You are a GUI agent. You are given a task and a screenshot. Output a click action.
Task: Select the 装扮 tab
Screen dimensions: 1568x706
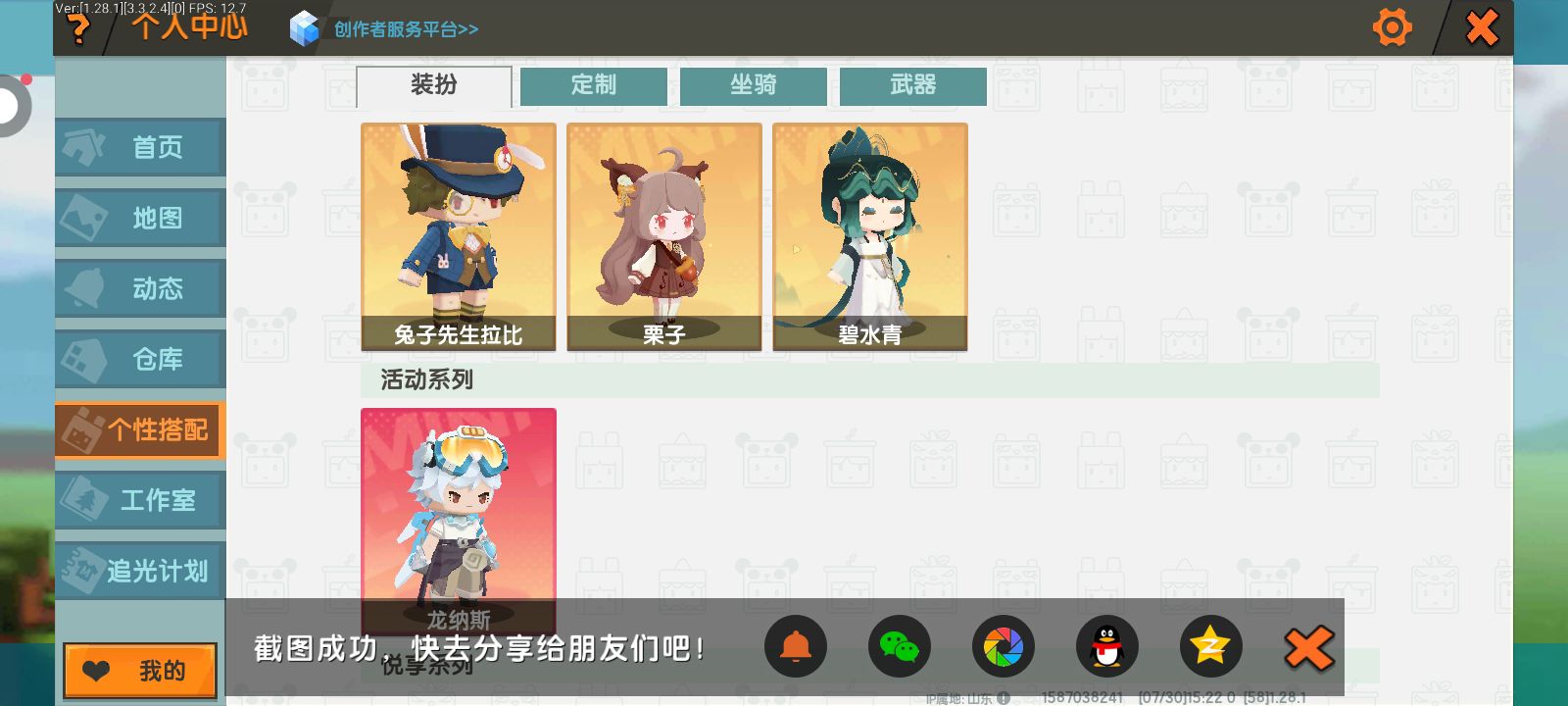pyautogui.click(x=434, y=86)
